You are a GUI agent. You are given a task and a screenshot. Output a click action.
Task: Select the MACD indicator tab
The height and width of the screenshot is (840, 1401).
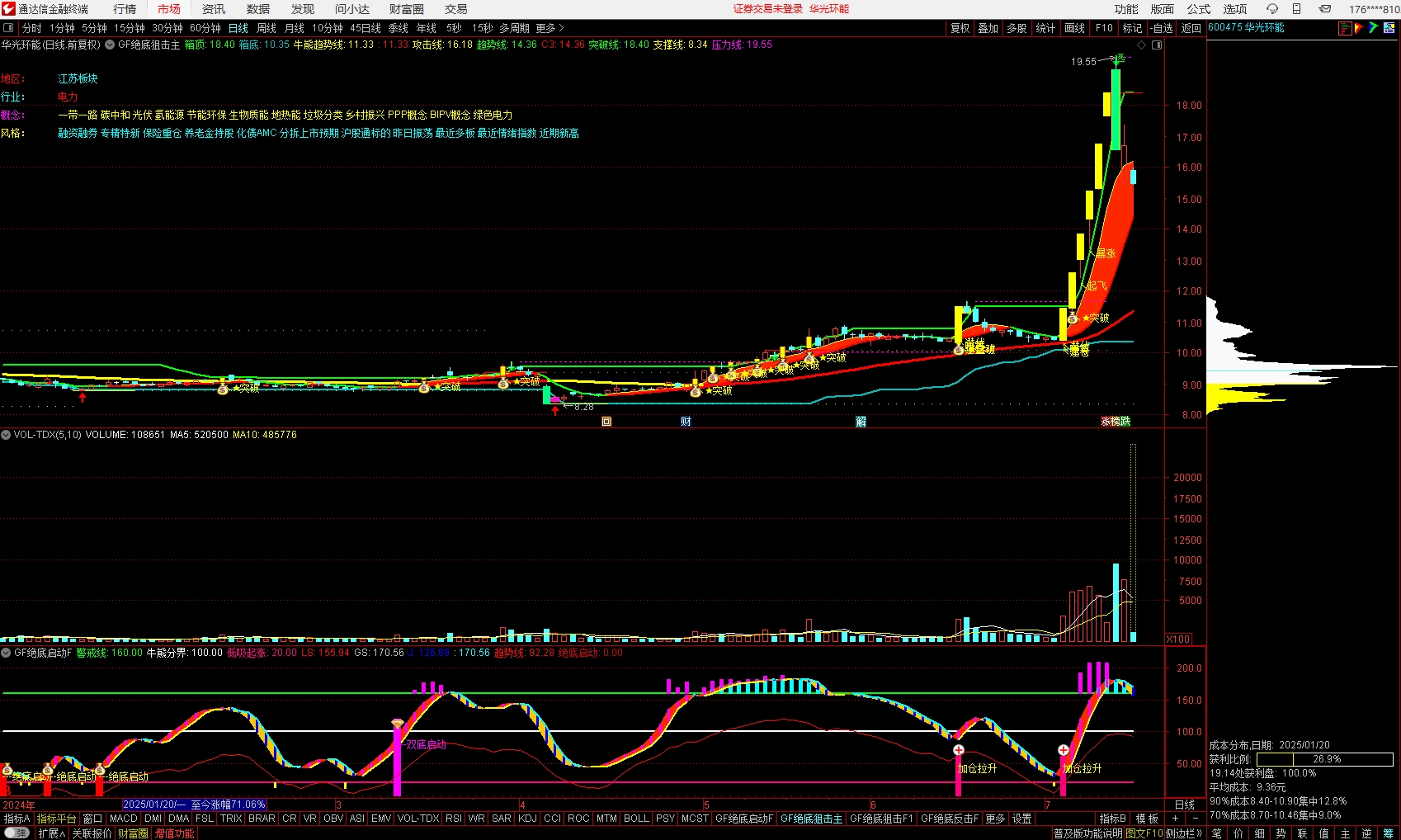(x=124, y=819)
